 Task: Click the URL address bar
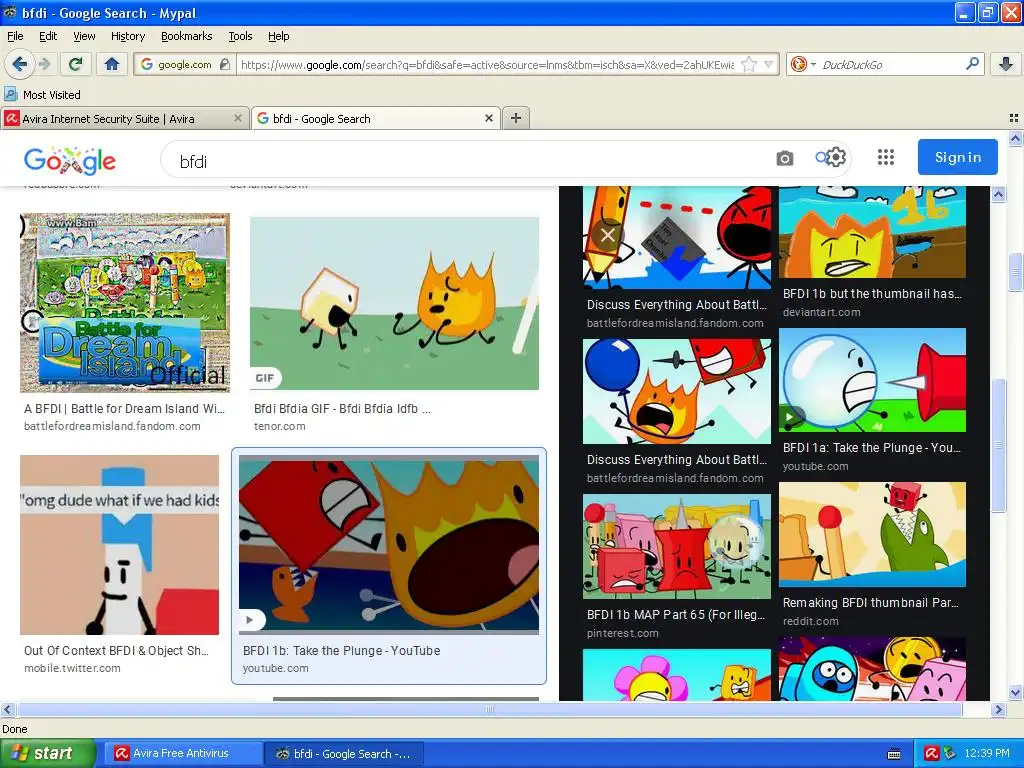(x=487, y=65)
